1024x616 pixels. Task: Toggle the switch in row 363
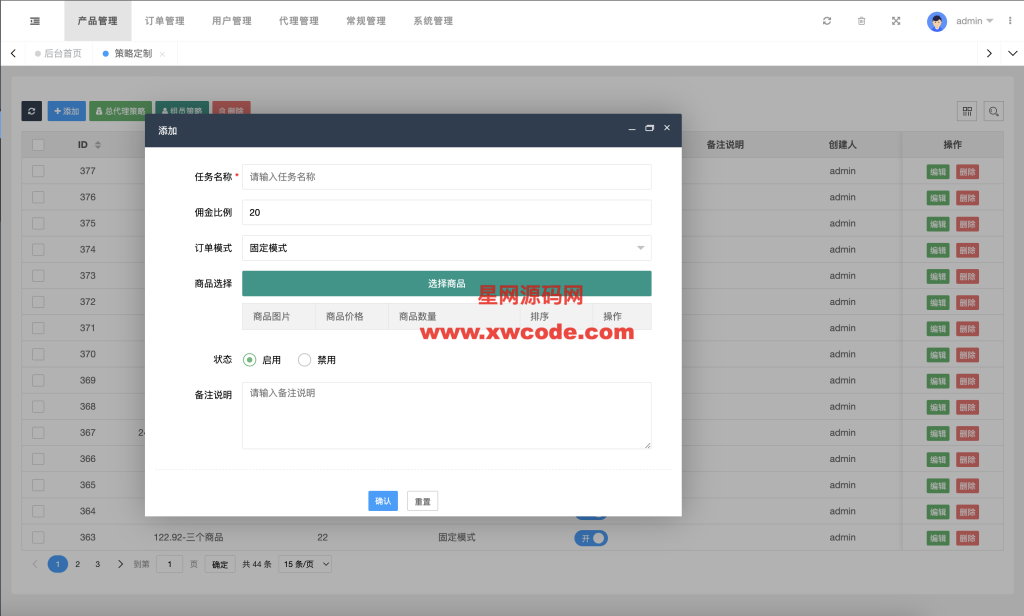pyautogui.click(x=591, y=538)
